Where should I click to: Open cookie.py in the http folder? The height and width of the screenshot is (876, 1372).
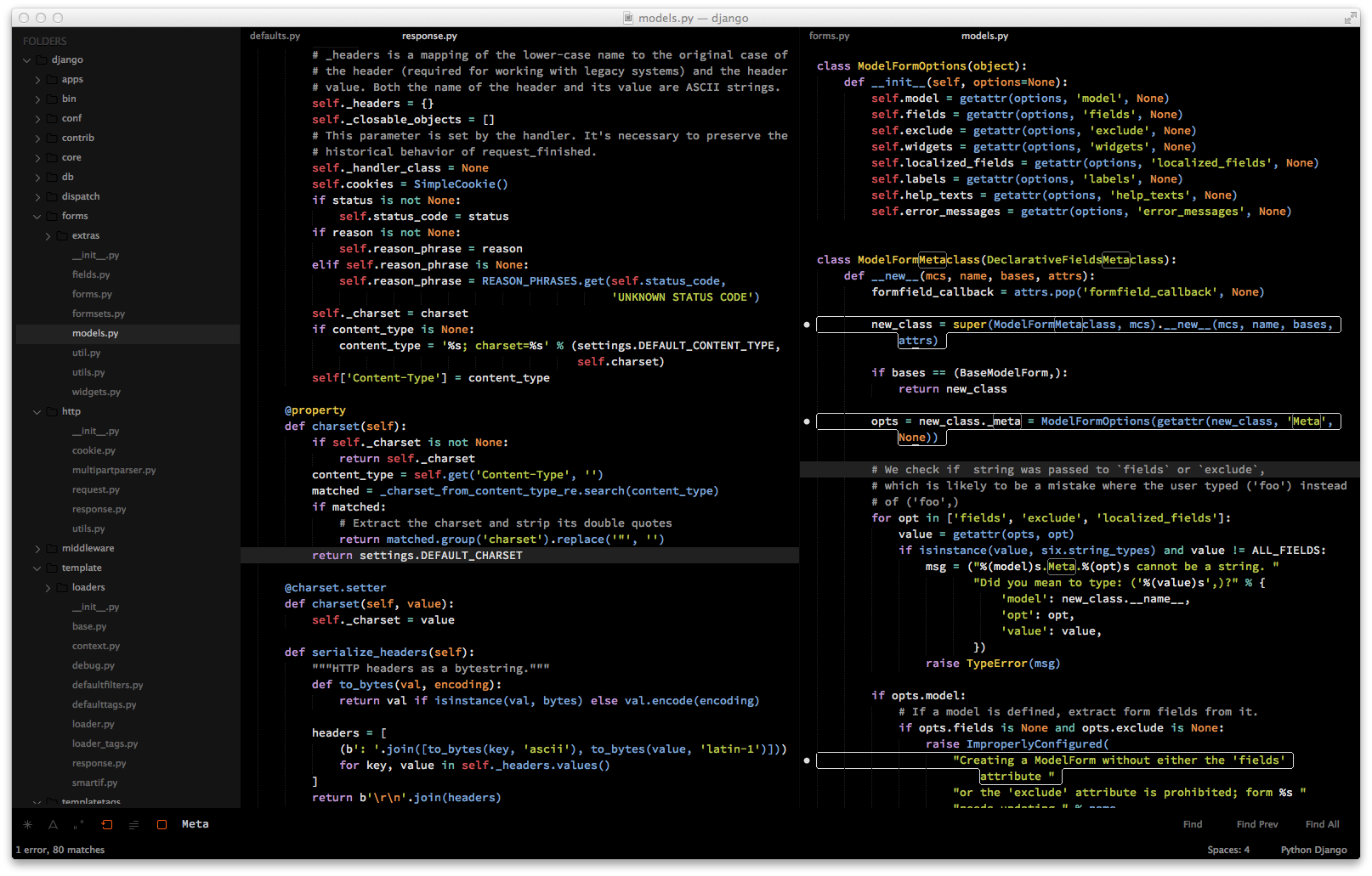tap(94, 450)
